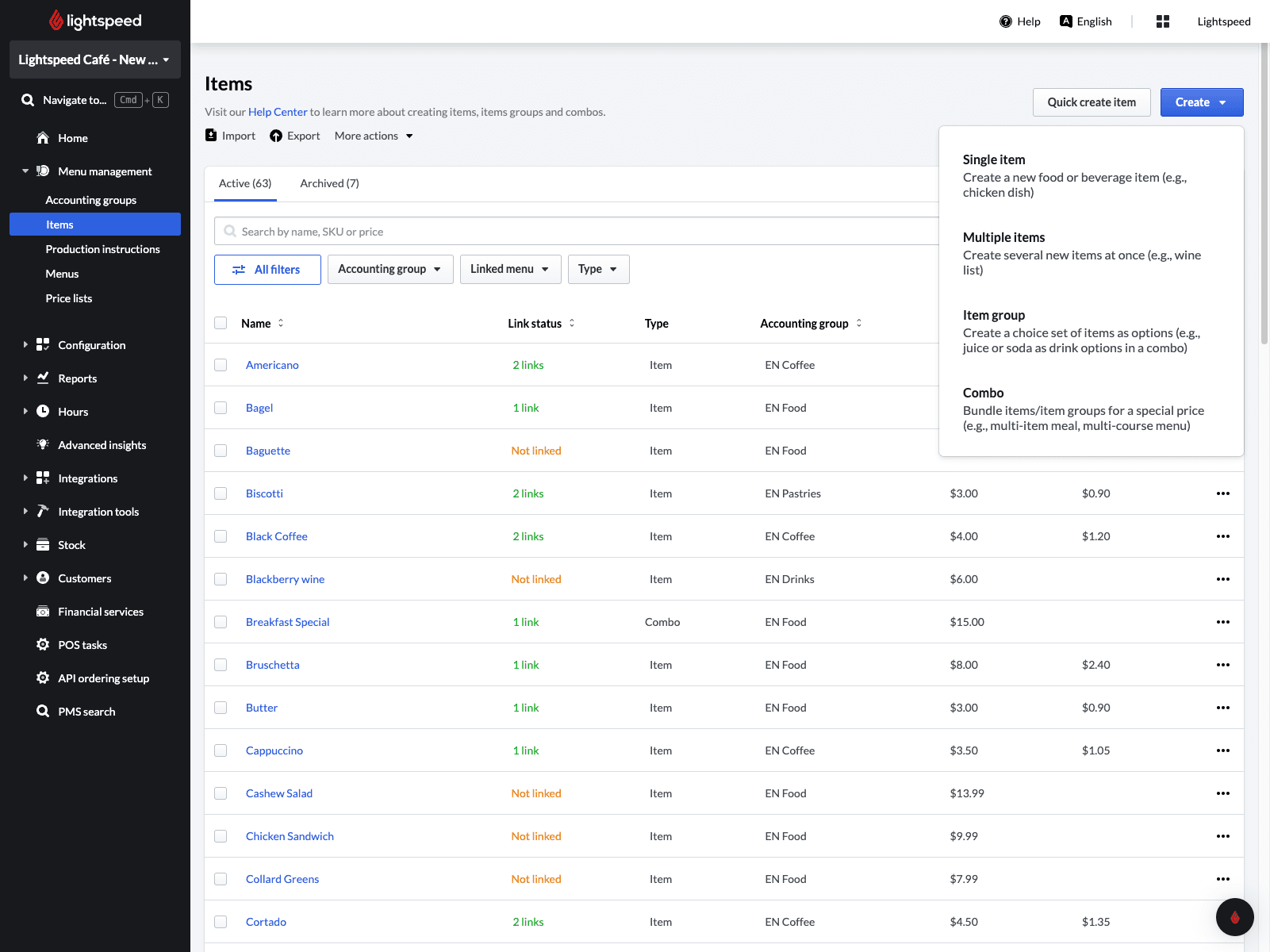The width and height of the screenshot is (1270, 952).
Task: Open the Advanced insights lightbulb icon
Action: pyautogui.click(x=43, y=445)
